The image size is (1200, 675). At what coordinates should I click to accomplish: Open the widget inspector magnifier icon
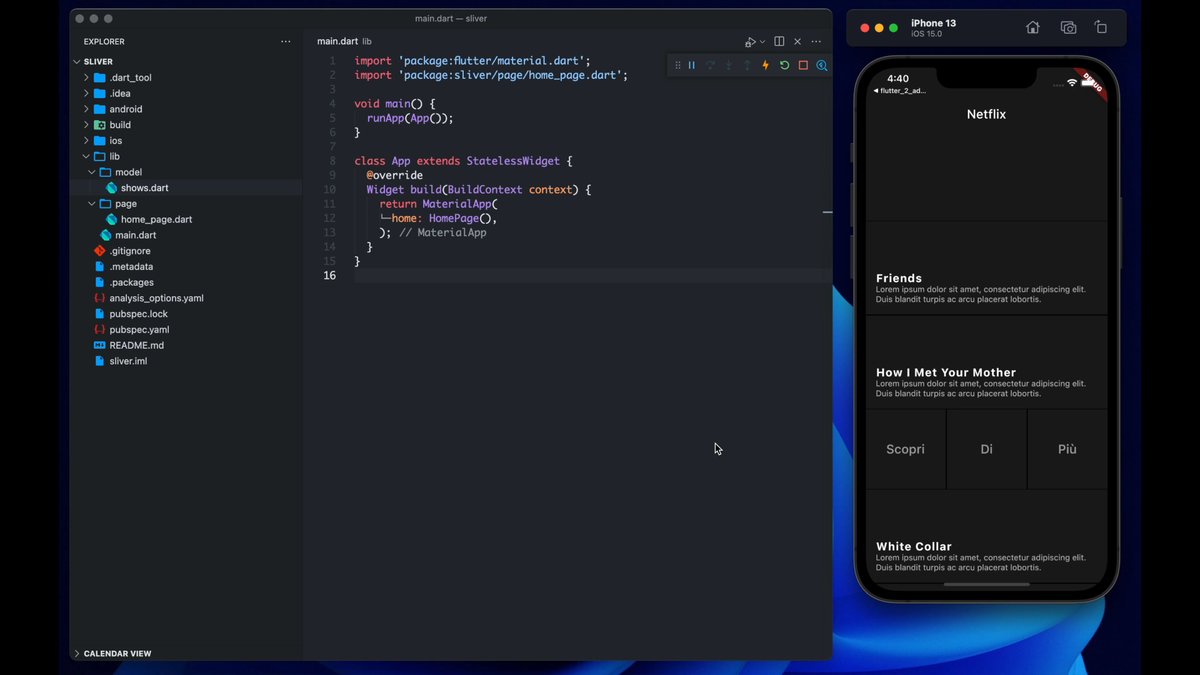coord(822,65)
